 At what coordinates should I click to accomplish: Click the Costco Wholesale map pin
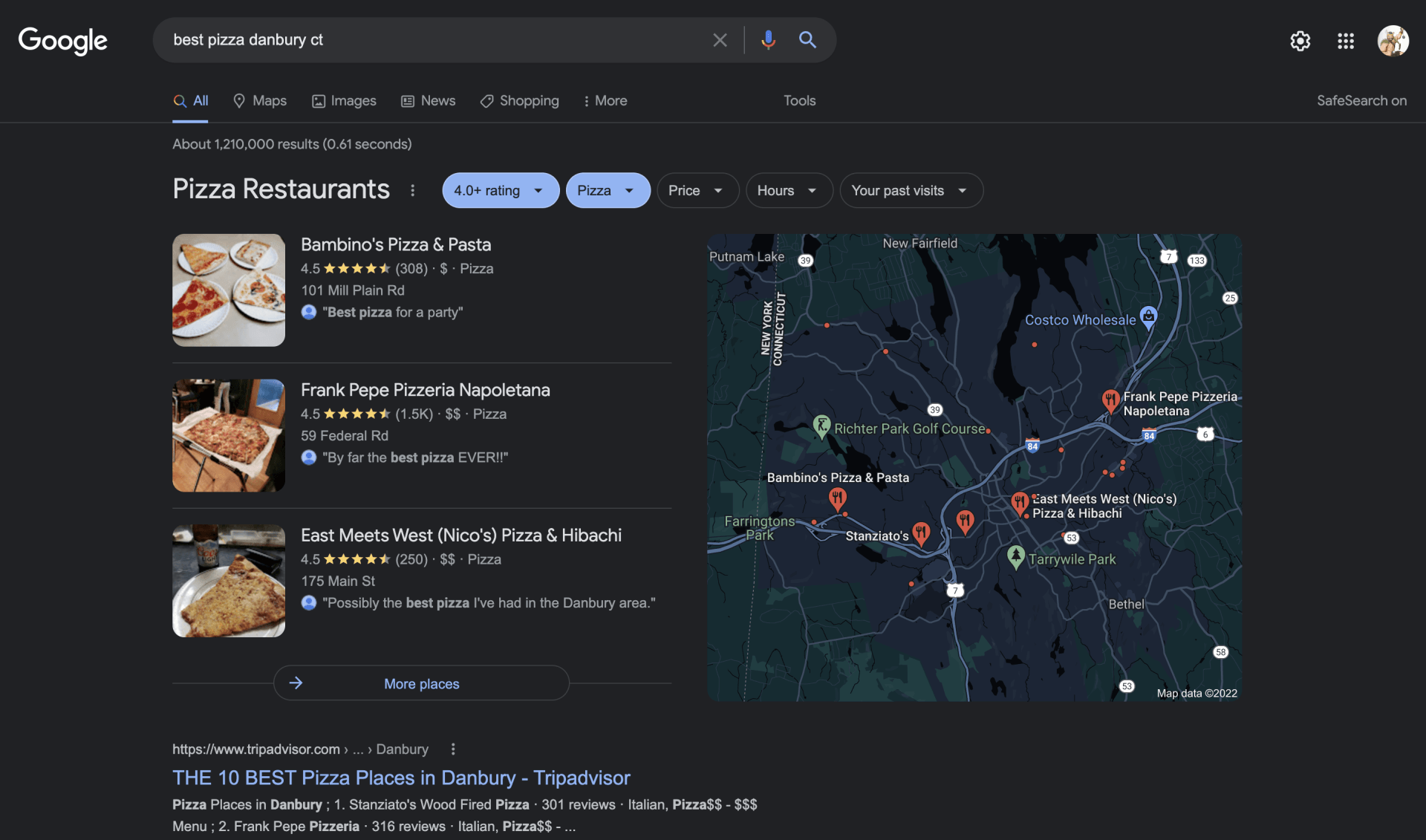pyautogui.click(x=1148, y=317)
